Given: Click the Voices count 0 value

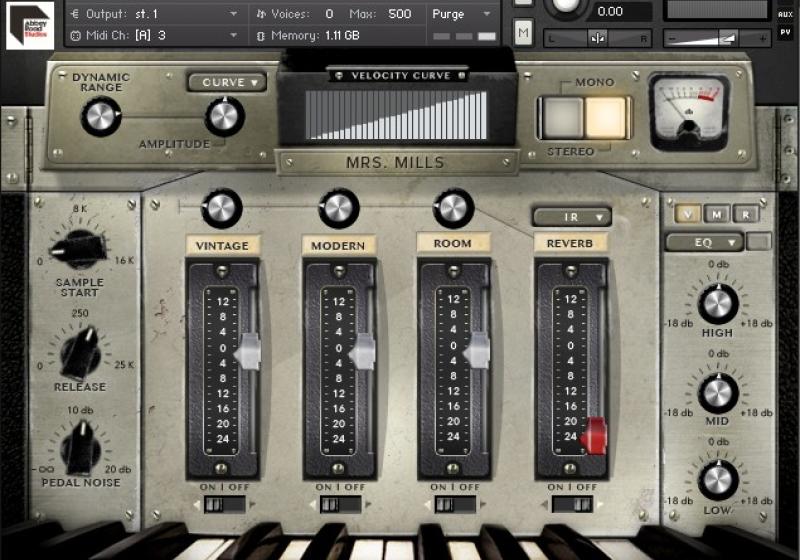Looking at the screenshot, I should click(x=330, y=14).
